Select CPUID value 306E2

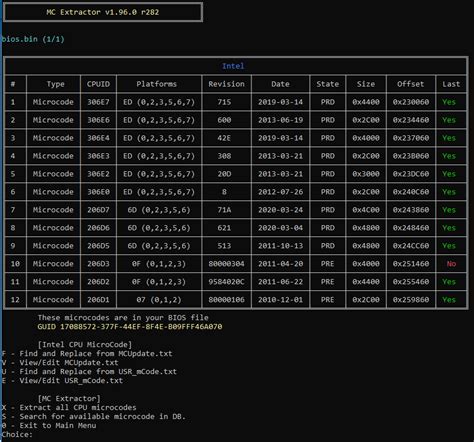[x=98, y=174]
